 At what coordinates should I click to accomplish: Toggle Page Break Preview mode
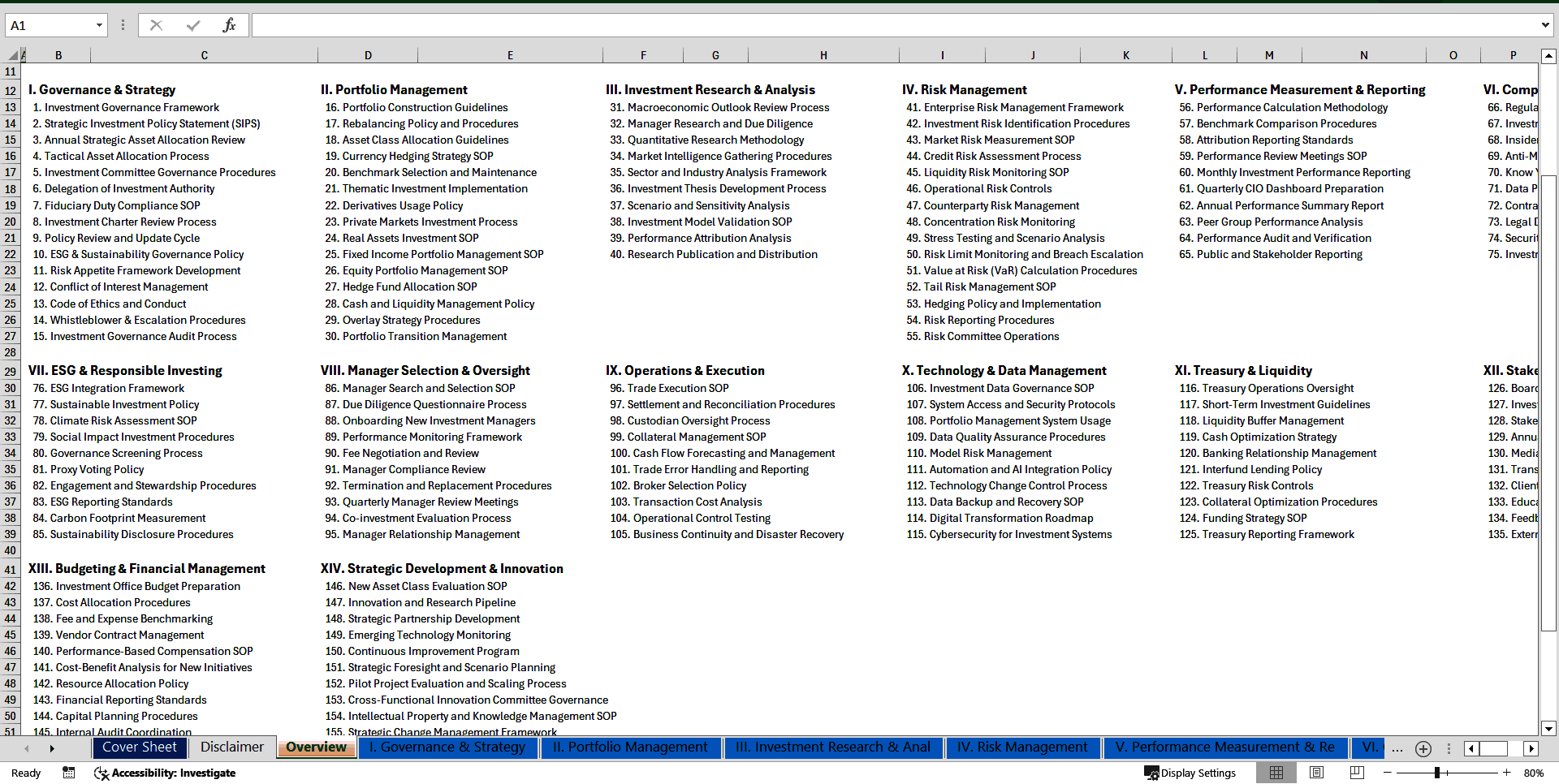[x=1356, y=773]
